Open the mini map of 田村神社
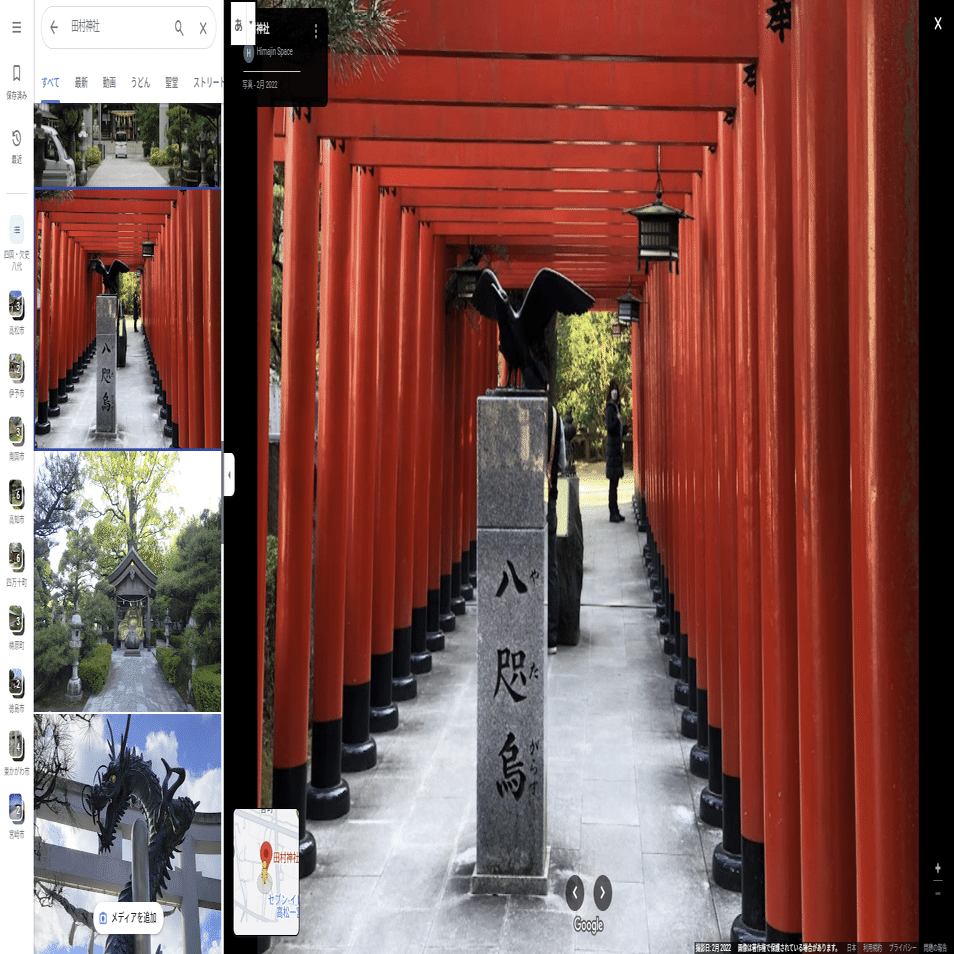Image resolution: width=954 pixels, height=954 pixels. tap(266, 871)
